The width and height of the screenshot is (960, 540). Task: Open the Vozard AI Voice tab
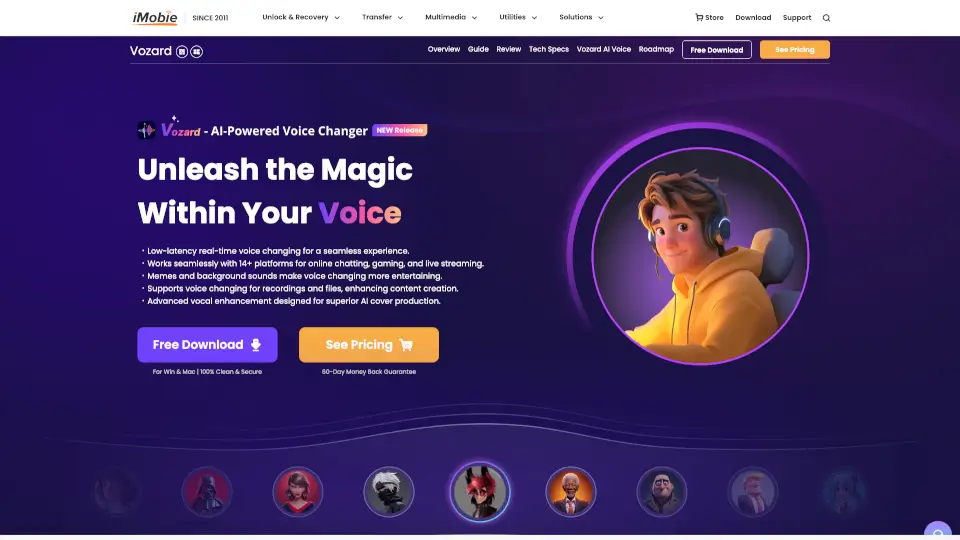[604, 49]
